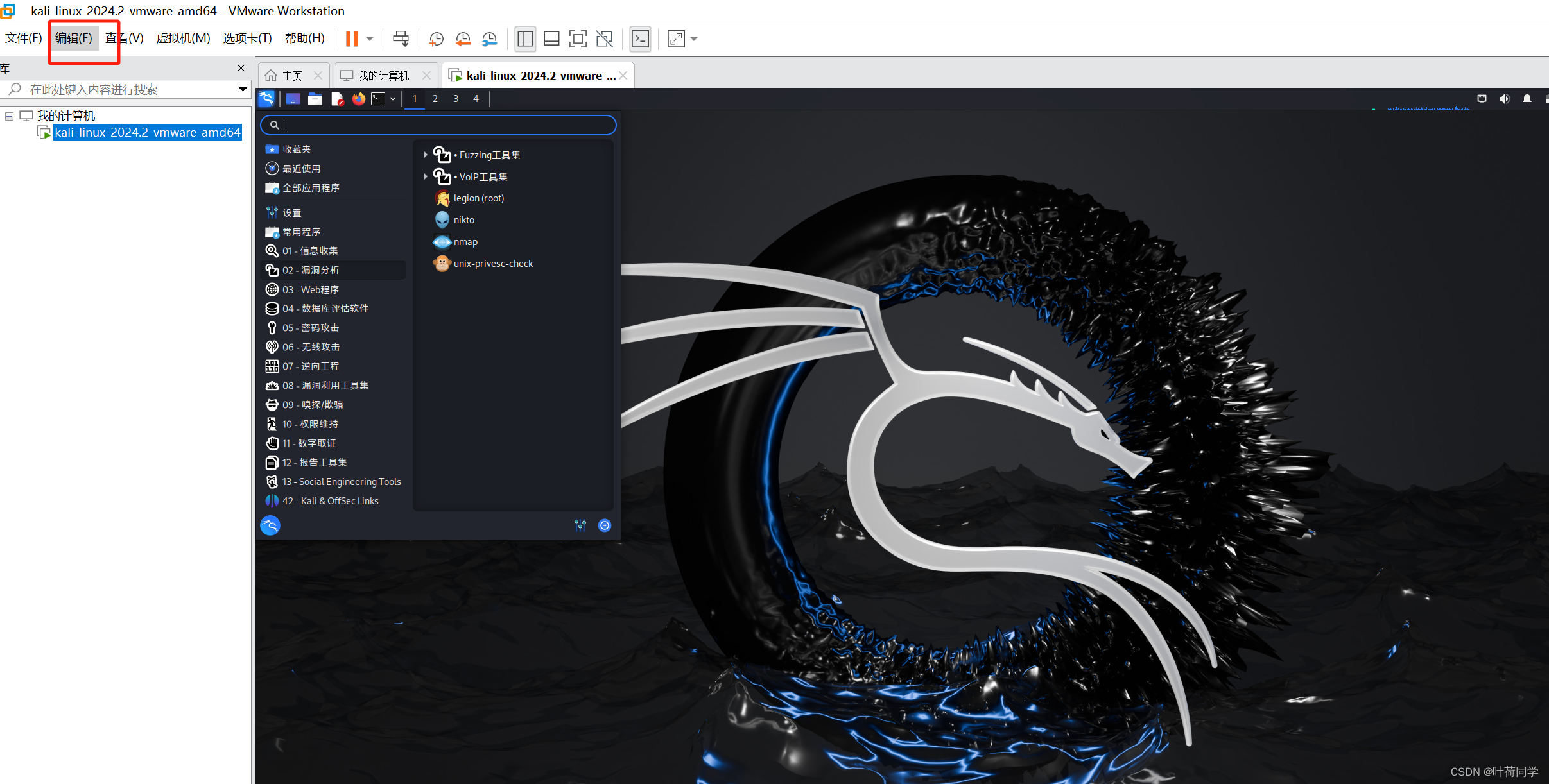This screenshot has width=1549, height=784.
Task: Click the user avatar in Kali menu
Action: click(270, 525)
